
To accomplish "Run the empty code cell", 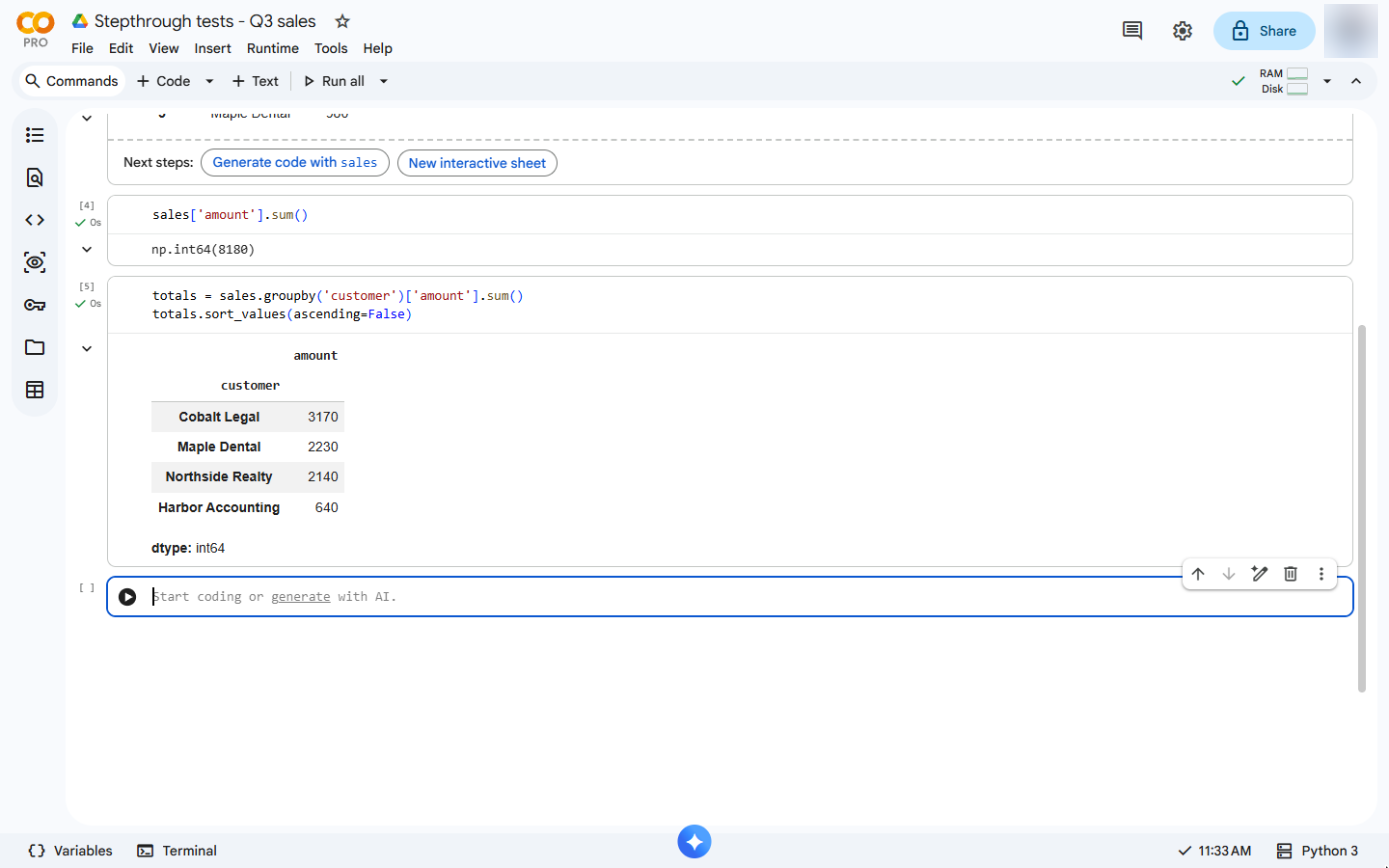I will pyautogui.click(x=127, y=597).
